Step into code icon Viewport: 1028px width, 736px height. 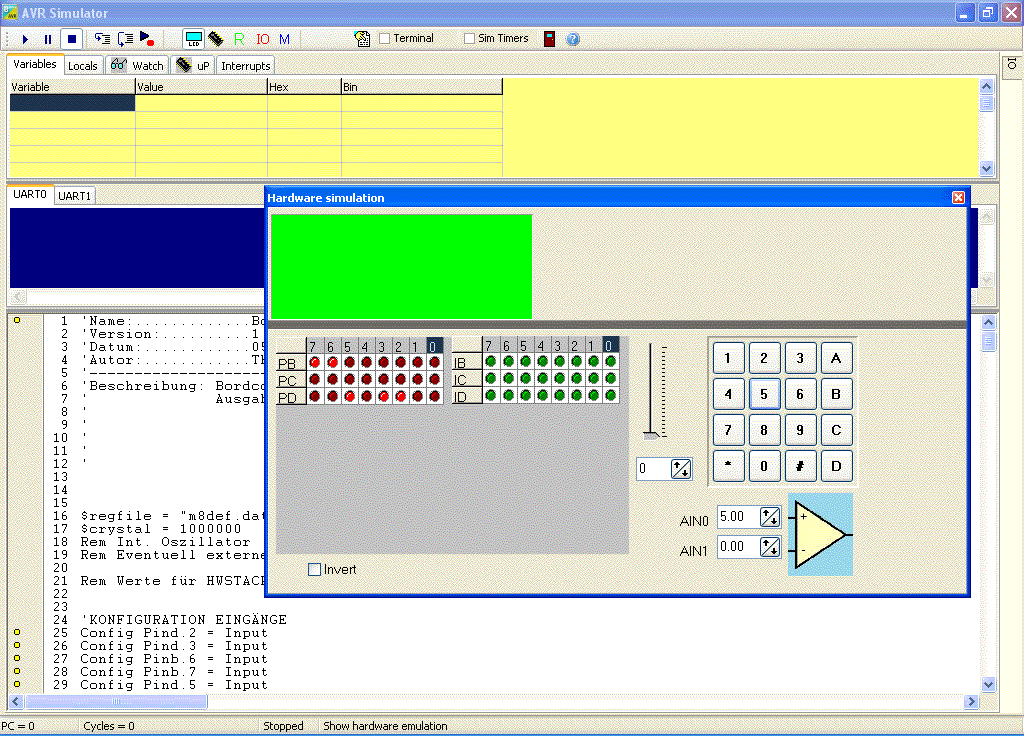pos(102,39)
